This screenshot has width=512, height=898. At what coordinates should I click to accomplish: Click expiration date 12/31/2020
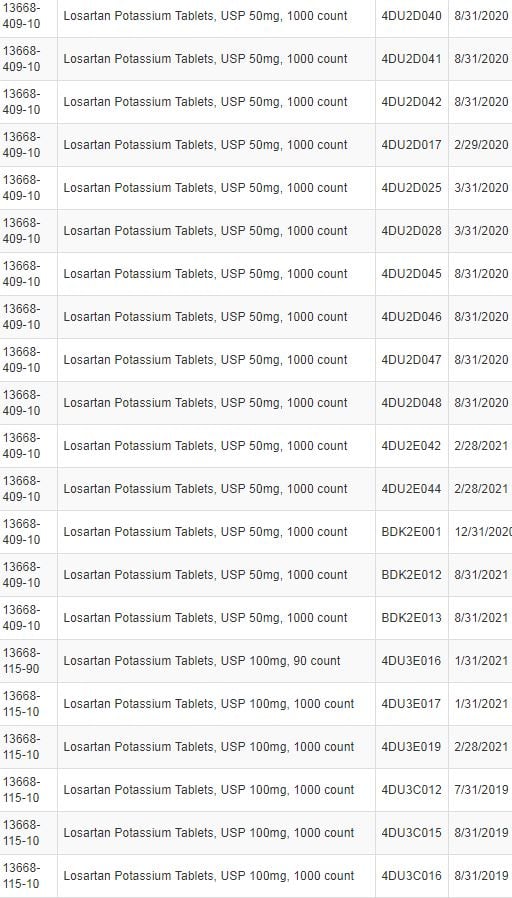(x=483, y=531)
